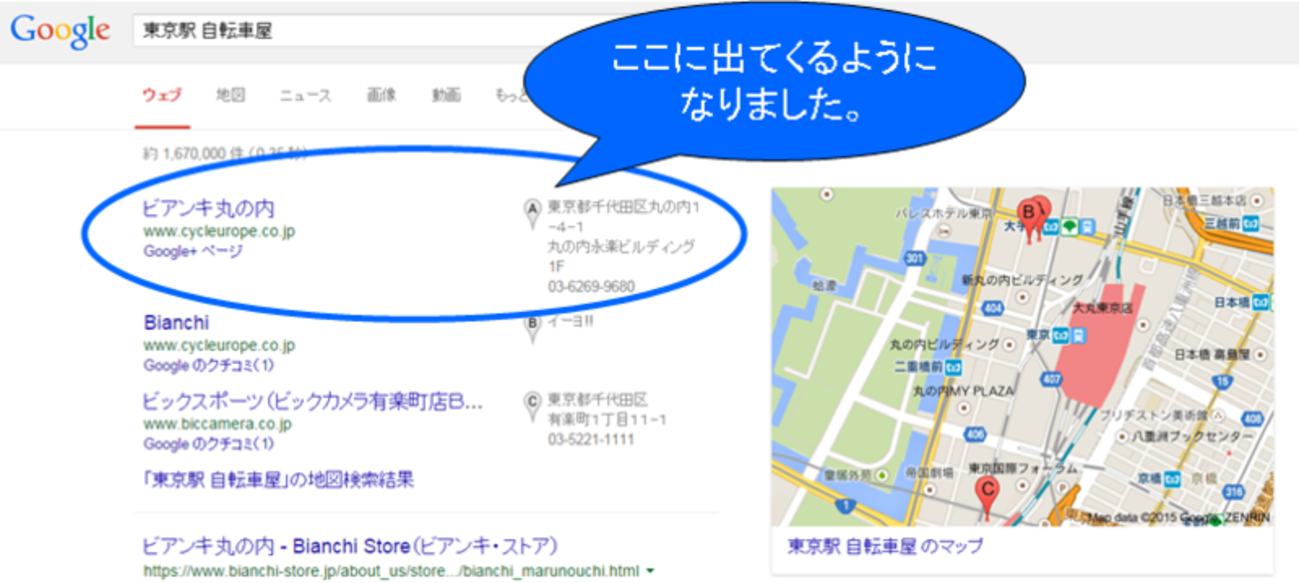1299x583 pixels.
Task: Click the phone number 03-6269-9680
Action: [591, 287]
